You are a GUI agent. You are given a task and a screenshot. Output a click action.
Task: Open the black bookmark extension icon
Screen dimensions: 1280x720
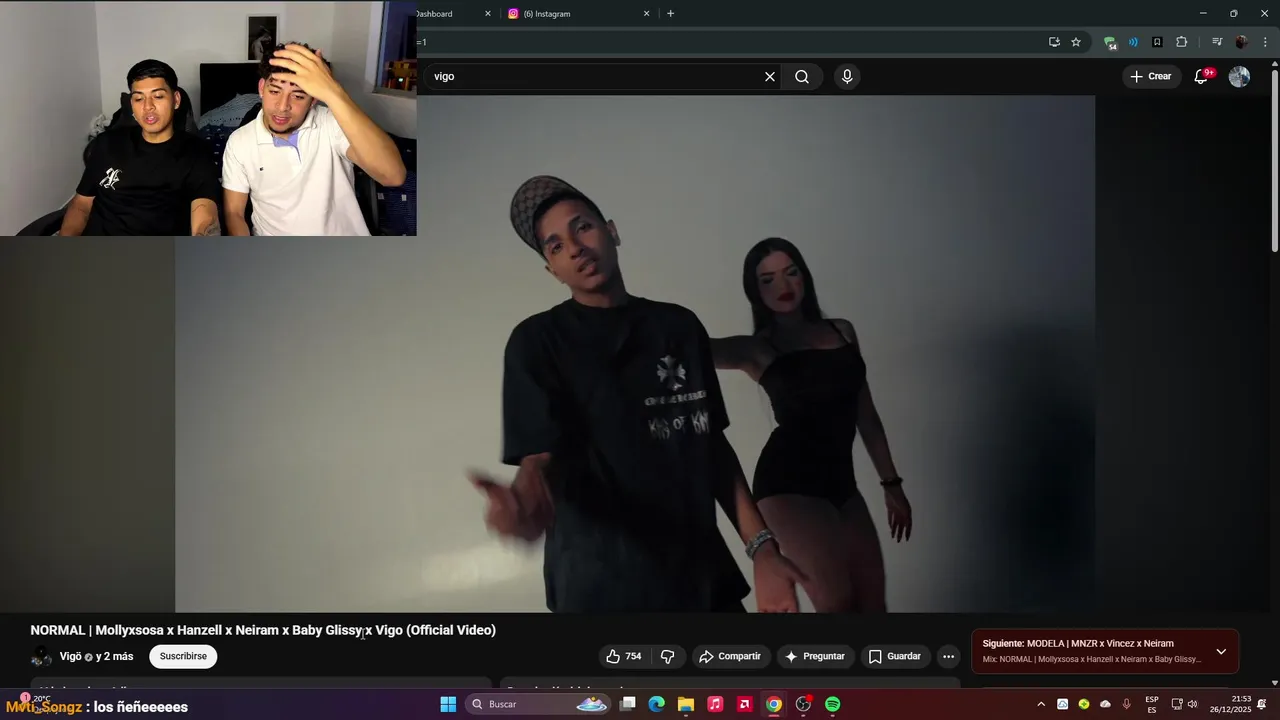click(1157, 42)
